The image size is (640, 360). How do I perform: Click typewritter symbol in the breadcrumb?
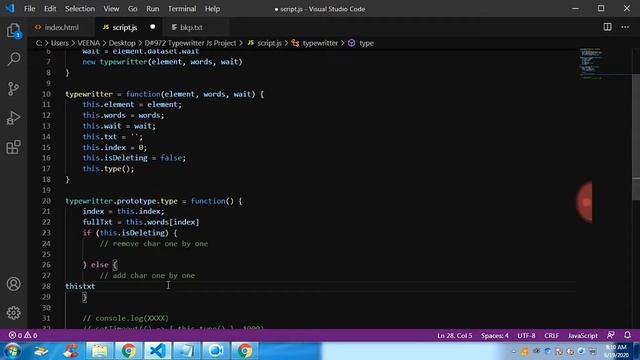pyautogui.click(x=320, y=43)
